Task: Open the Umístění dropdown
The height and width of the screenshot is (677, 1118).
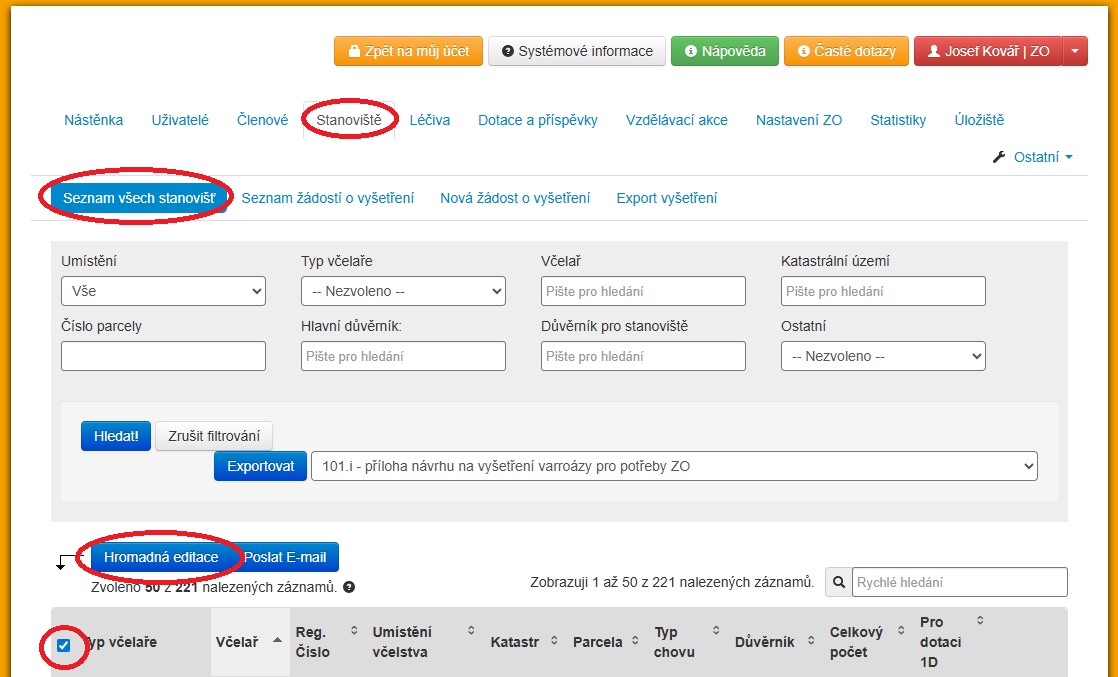Action: point(163,292)
